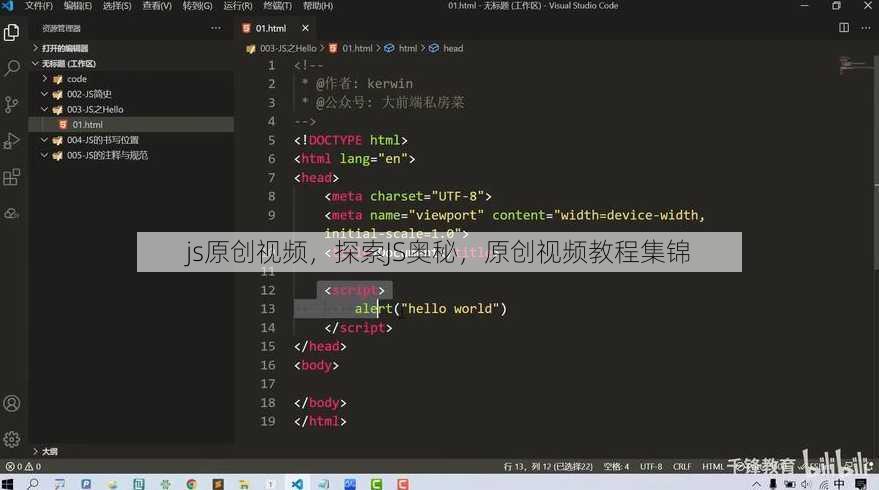Open the Explorer view in activity bar
879x490 pixels.
point(12,33)
